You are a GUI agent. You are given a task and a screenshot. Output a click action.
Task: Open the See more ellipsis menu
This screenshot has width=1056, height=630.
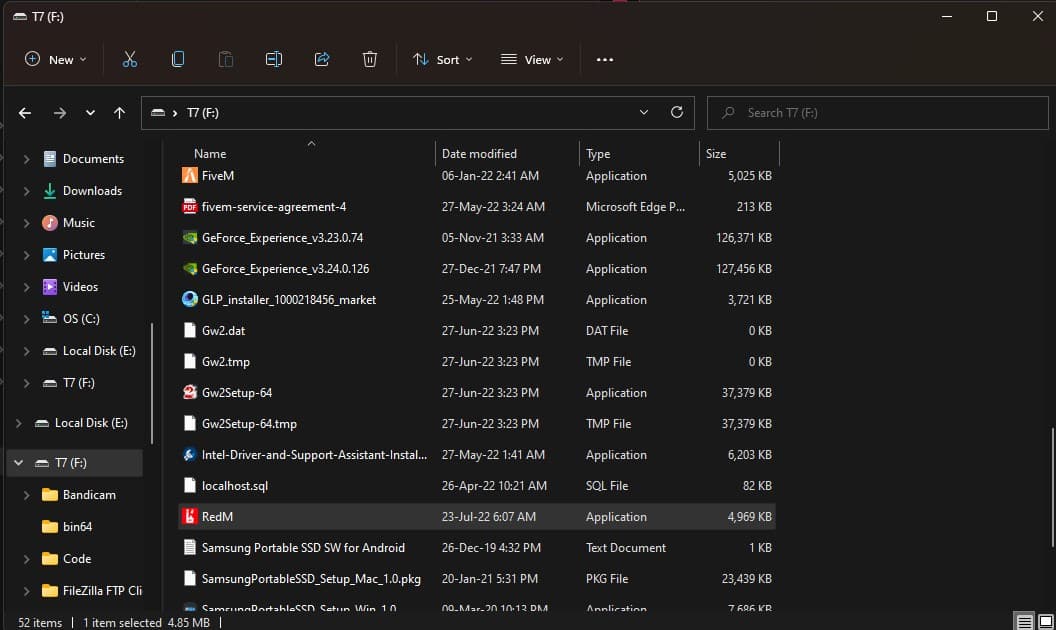tap(605, 59)
